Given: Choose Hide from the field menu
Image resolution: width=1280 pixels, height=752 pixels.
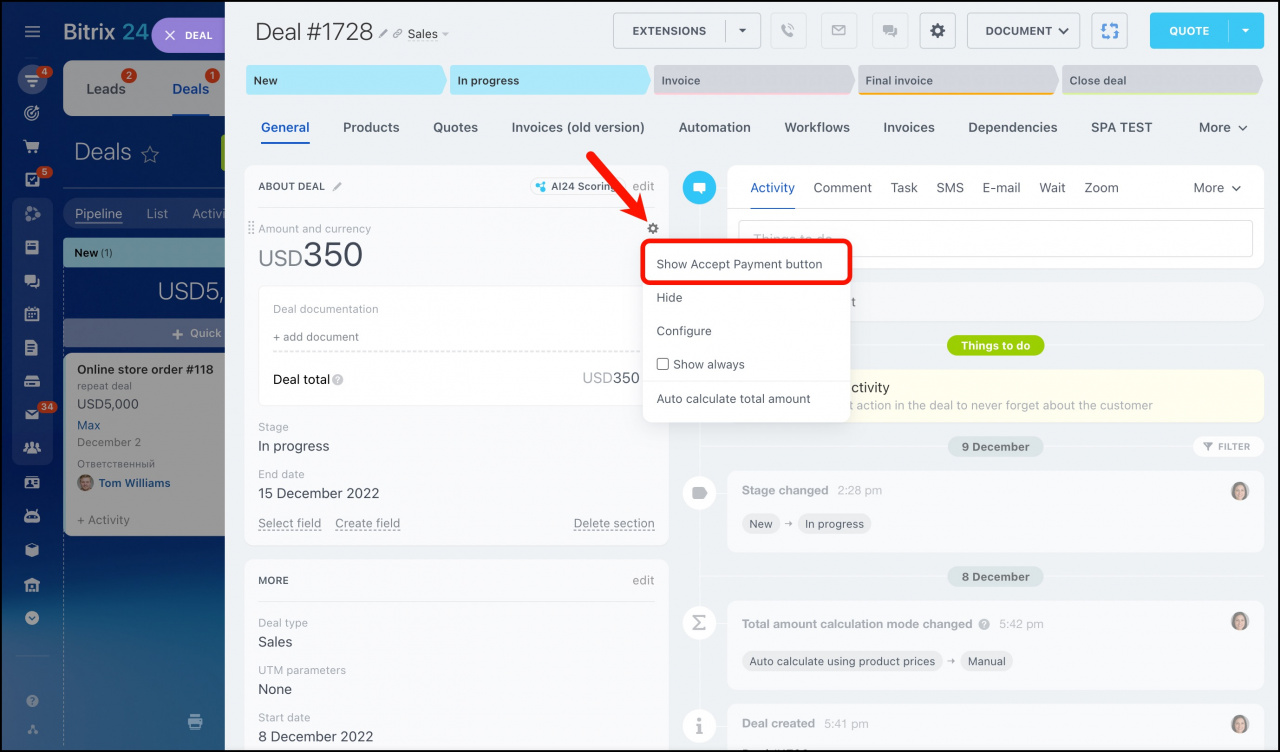Looking at the screenshot, I should 746,298.
